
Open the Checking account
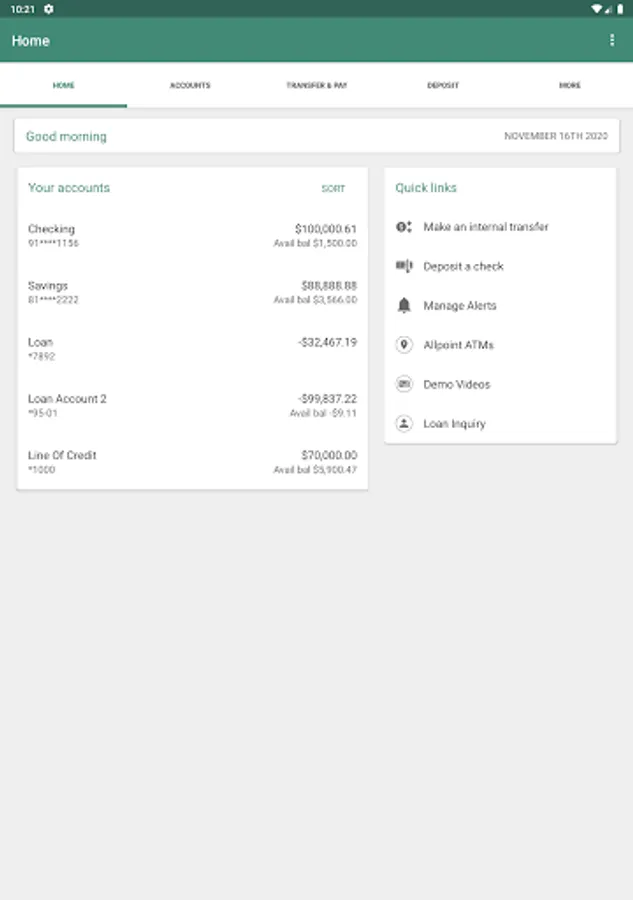pos(192,235)
